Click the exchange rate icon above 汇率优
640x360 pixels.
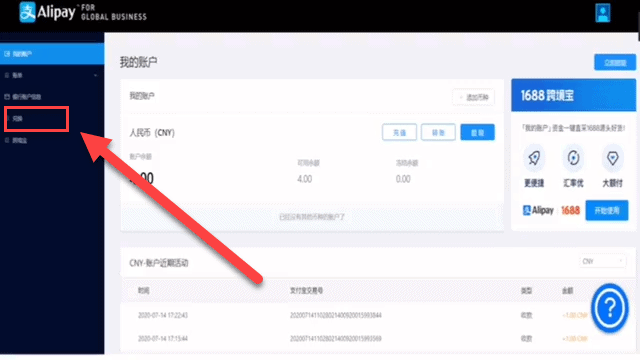coord(573,158)
